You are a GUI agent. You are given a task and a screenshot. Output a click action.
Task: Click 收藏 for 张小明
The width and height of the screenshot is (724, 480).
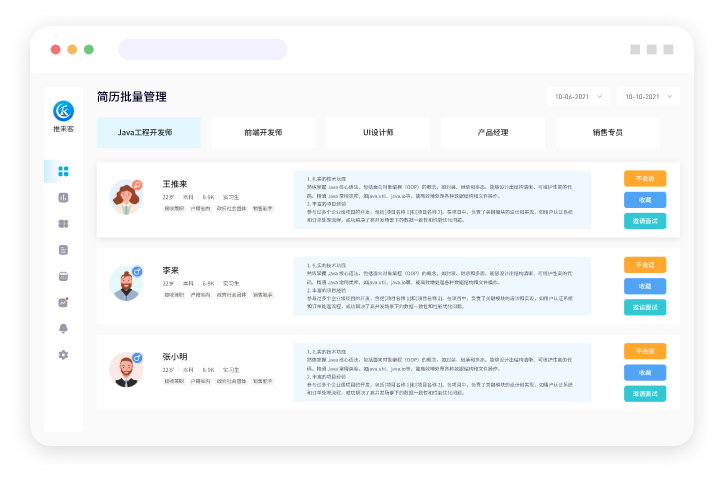click(x=645, y=372)
